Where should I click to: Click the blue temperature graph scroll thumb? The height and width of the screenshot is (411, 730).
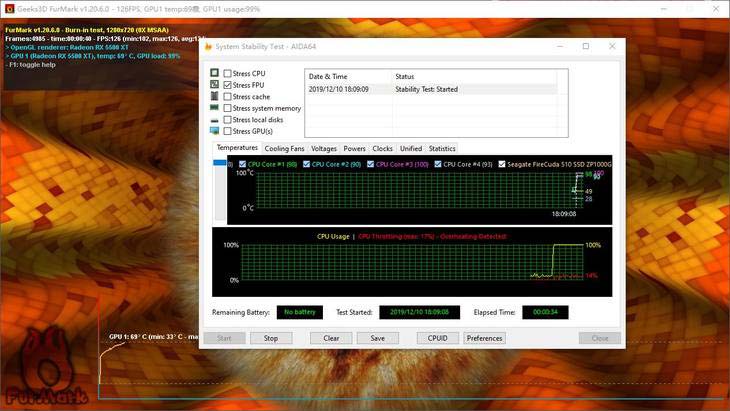(220, 163)
